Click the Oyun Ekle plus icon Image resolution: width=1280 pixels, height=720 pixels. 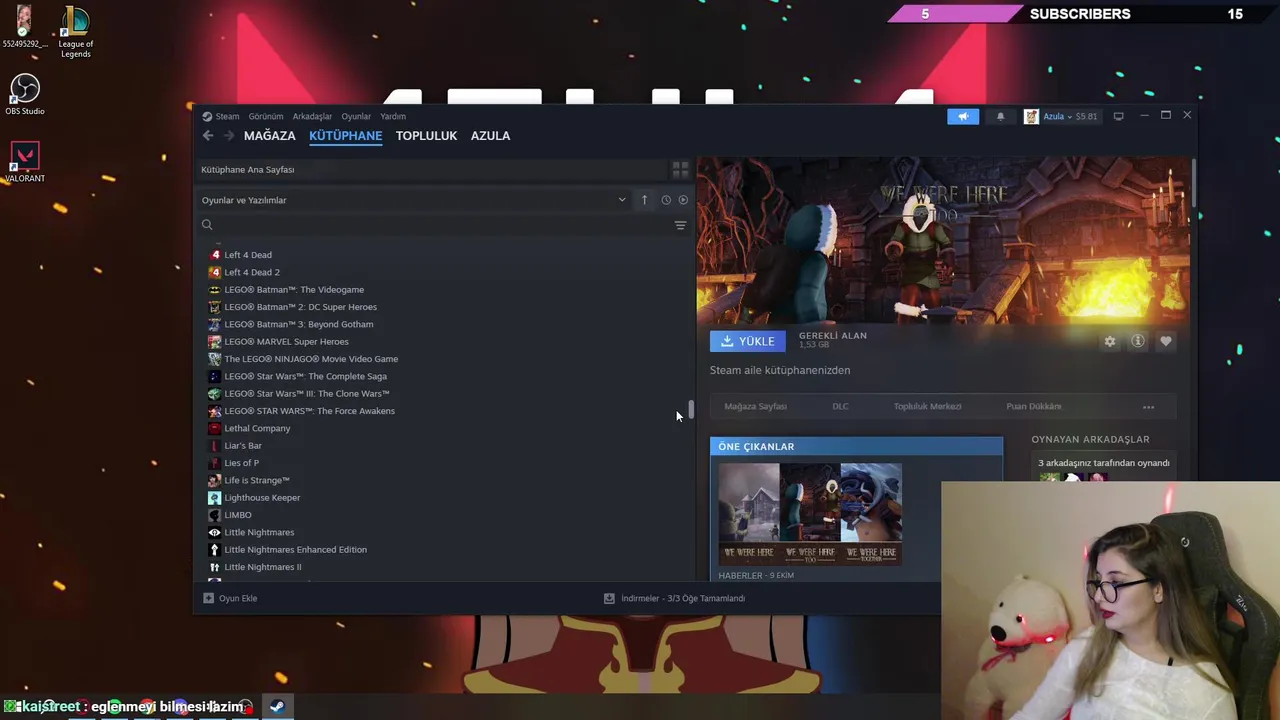pyautogui.click(x=208, y=598)
